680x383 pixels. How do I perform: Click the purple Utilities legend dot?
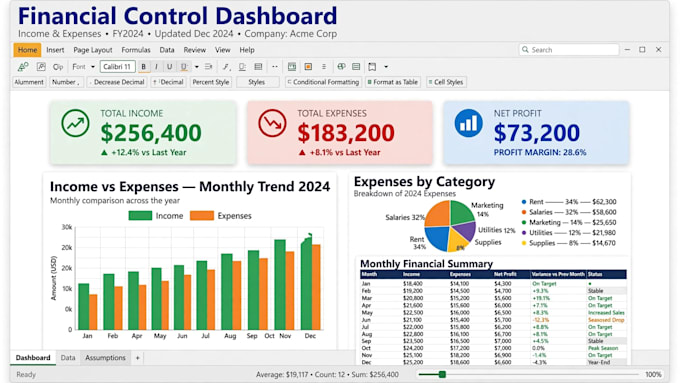tap(524, 233)
